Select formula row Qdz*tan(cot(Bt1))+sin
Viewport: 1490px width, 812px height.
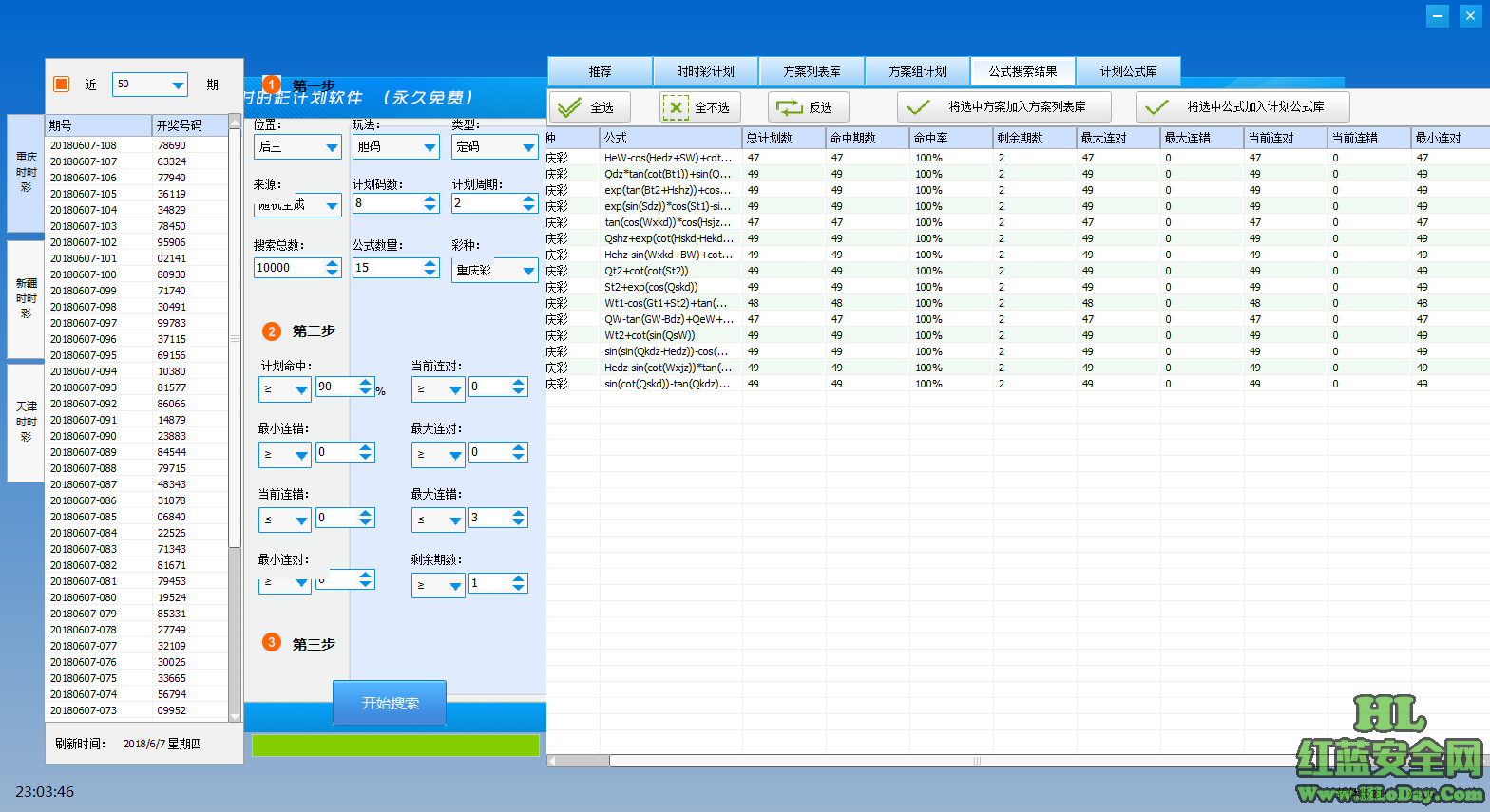pyautogui.click(x=1018, y=174)
